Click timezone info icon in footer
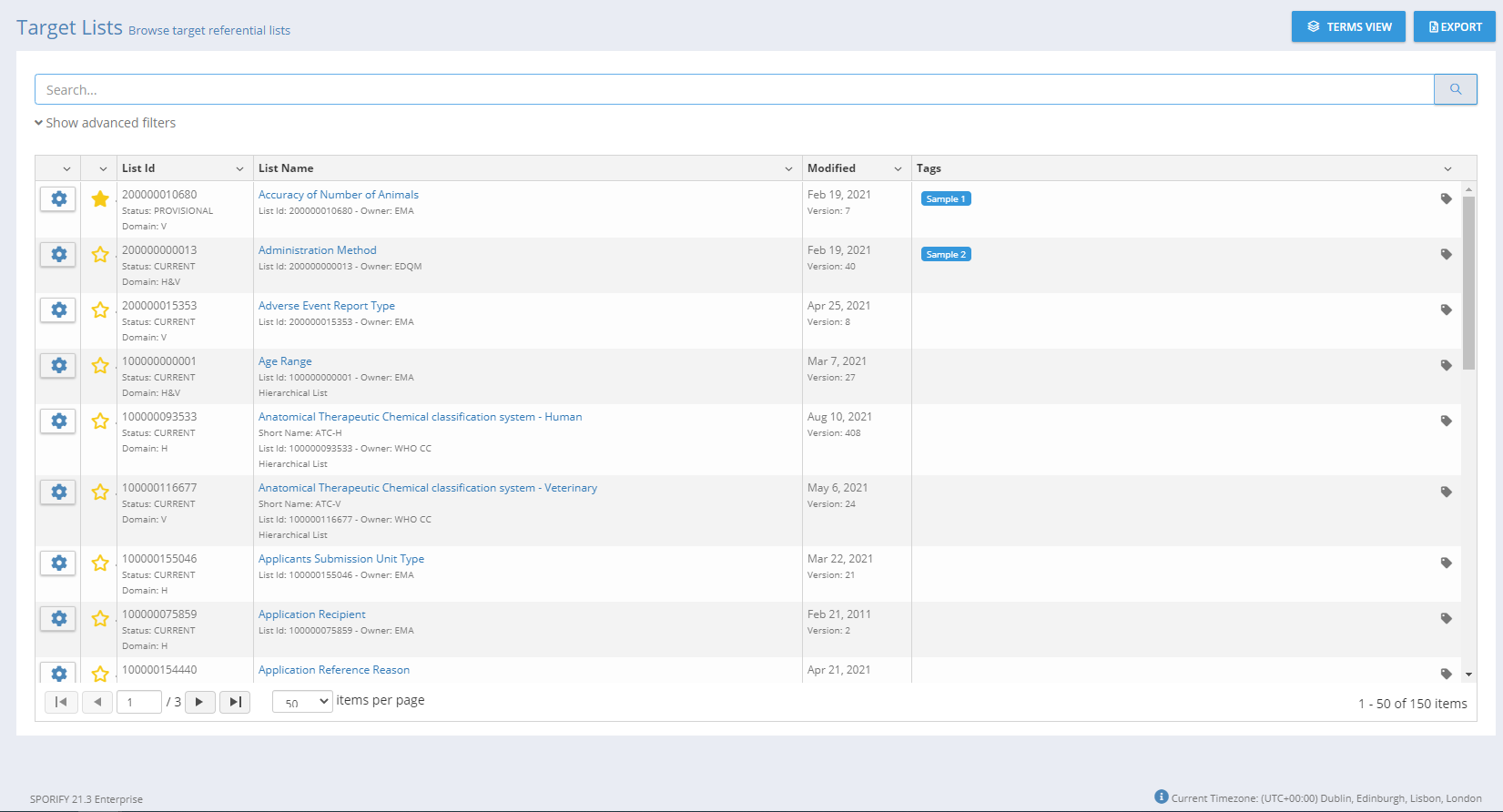 1161,797
